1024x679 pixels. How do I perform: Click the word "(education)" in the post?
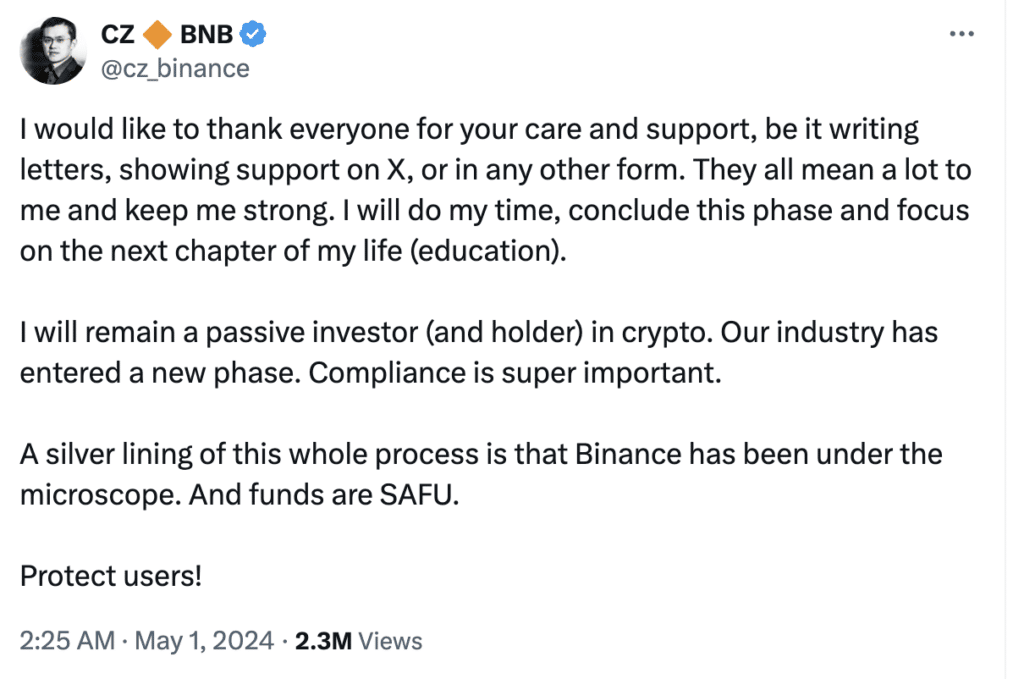coord(492,250)
